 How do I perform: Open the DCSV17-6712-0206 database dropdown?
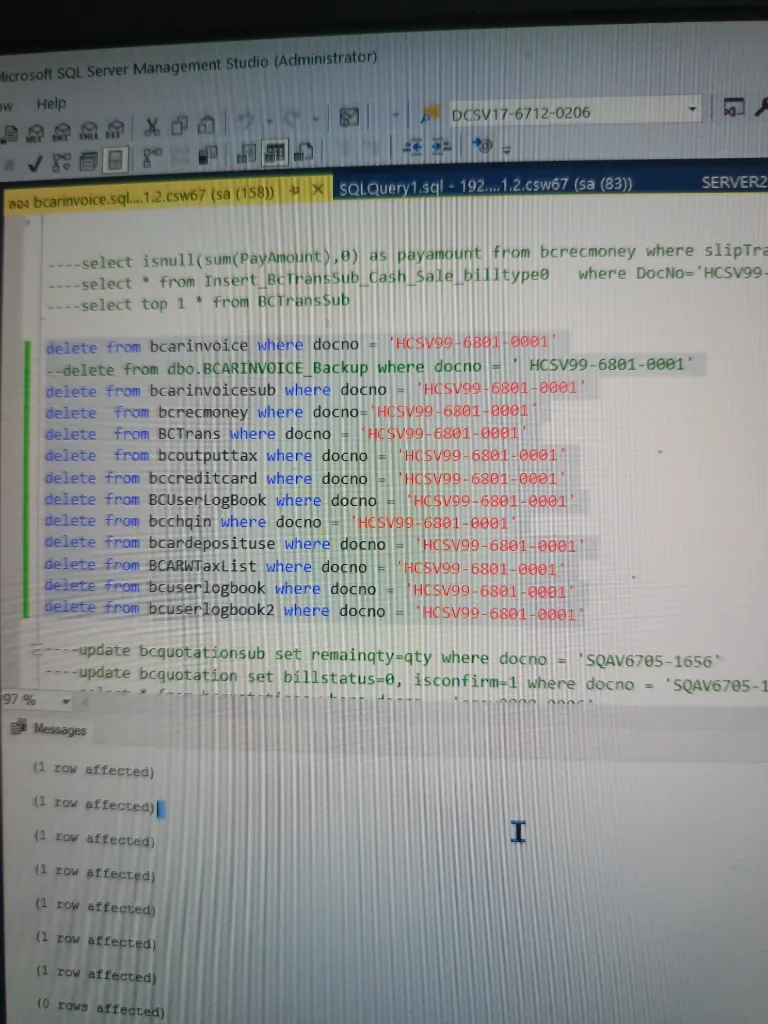[x=692, y=109]
